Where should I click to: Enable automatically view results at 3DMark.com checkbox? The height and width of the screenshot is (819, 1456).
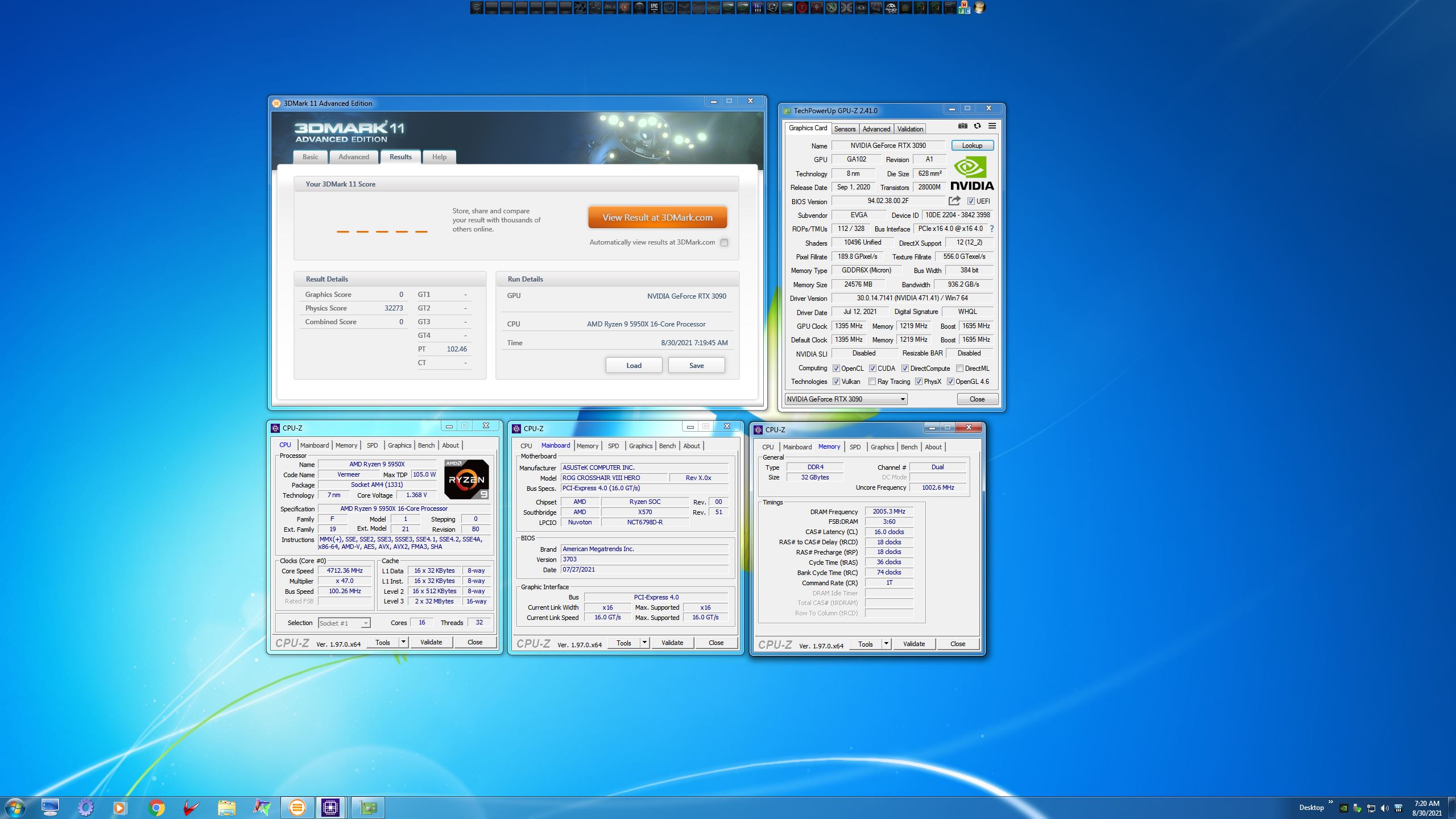[724, 243]
